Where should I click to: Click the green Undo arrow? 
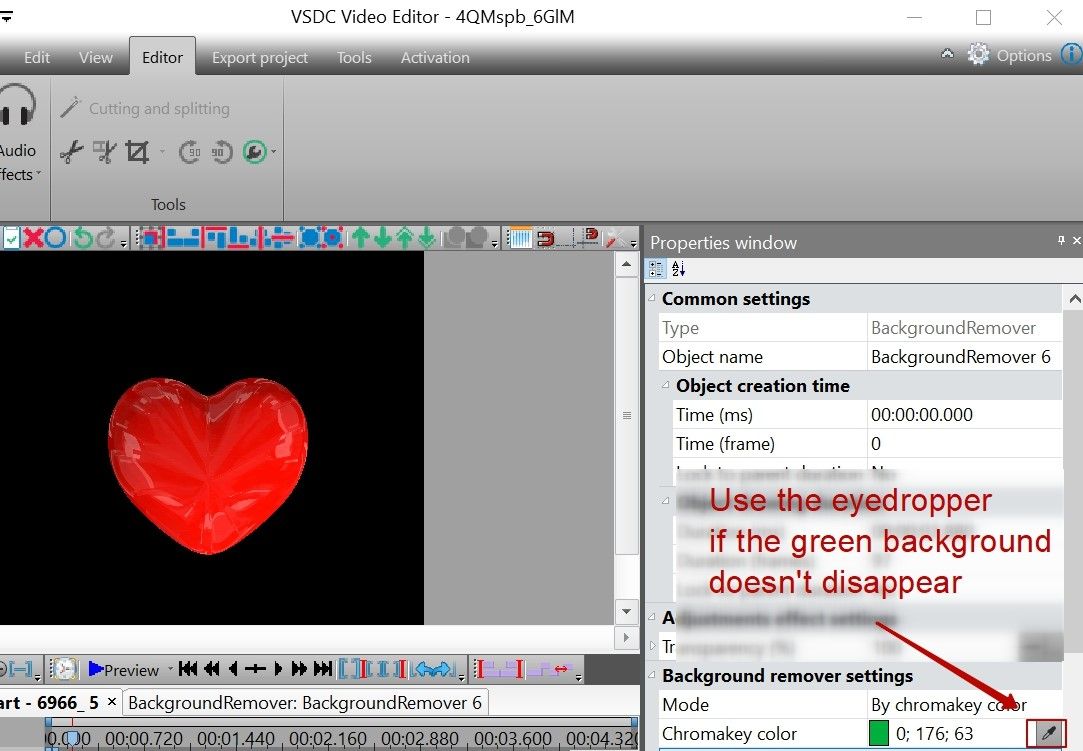[83, 238]
